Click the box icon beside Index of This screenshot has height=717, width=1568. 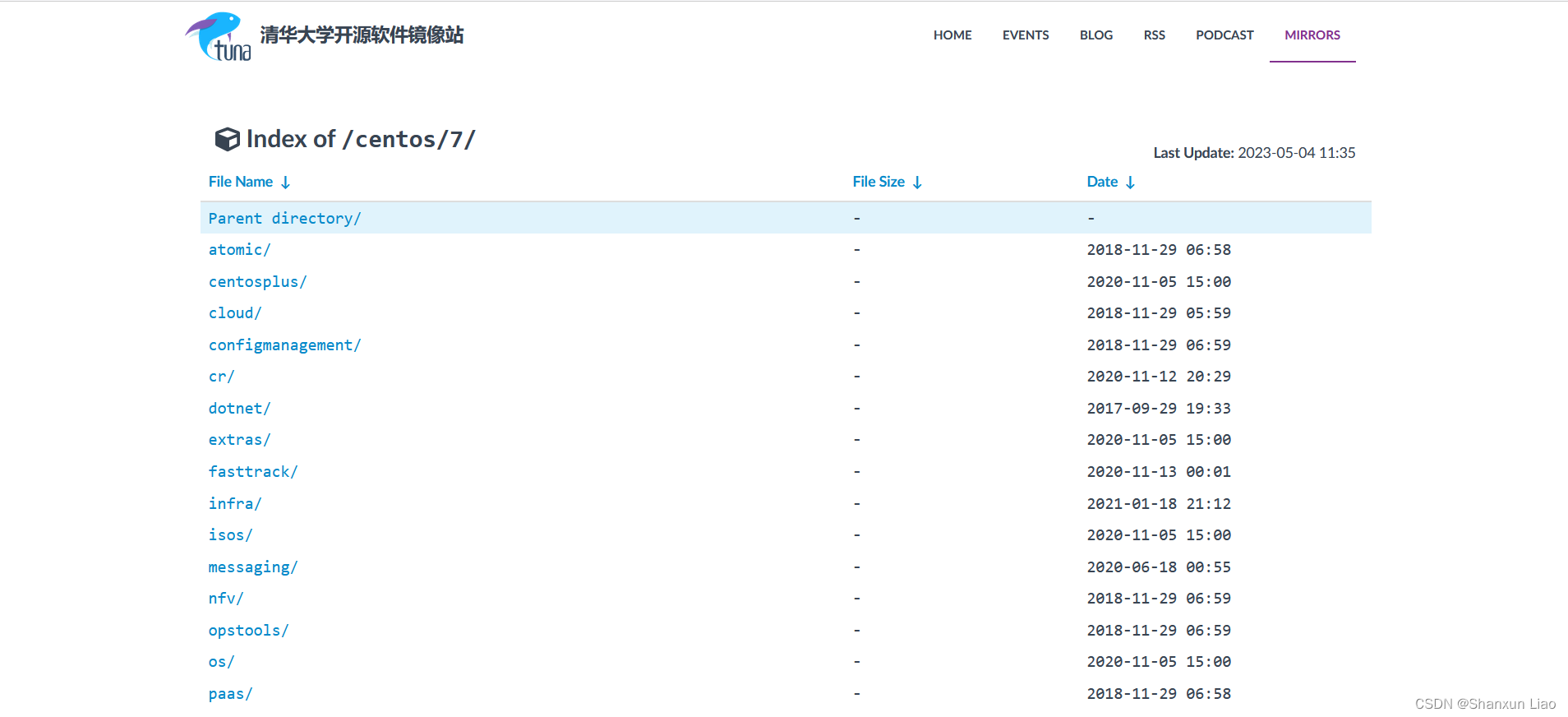[x=227, y=139]
